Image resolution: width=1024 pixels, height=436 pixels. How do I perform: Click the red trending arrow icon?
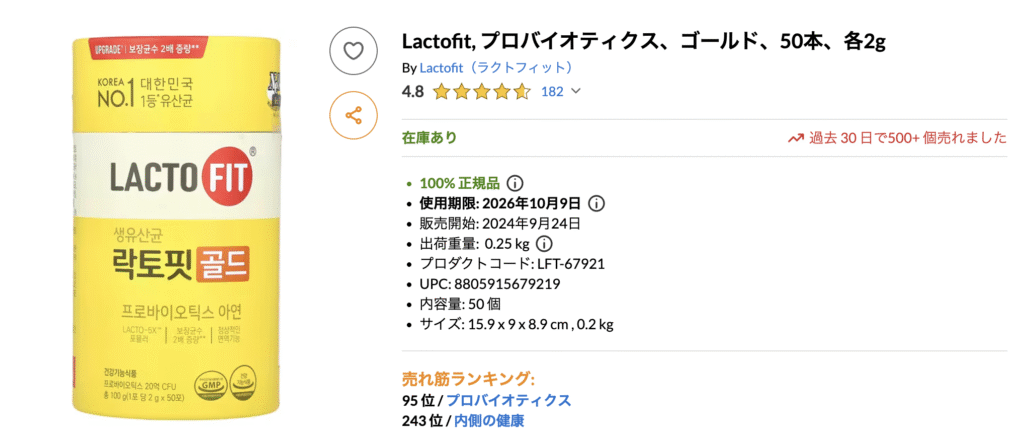pos(796,138)
